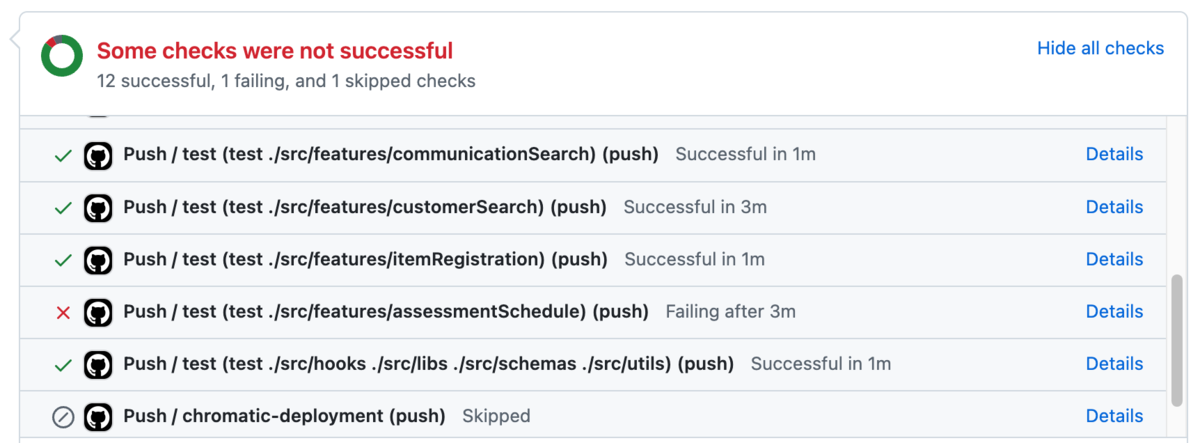
Task: Click the checks status donut icon
Action: (62, 56)
